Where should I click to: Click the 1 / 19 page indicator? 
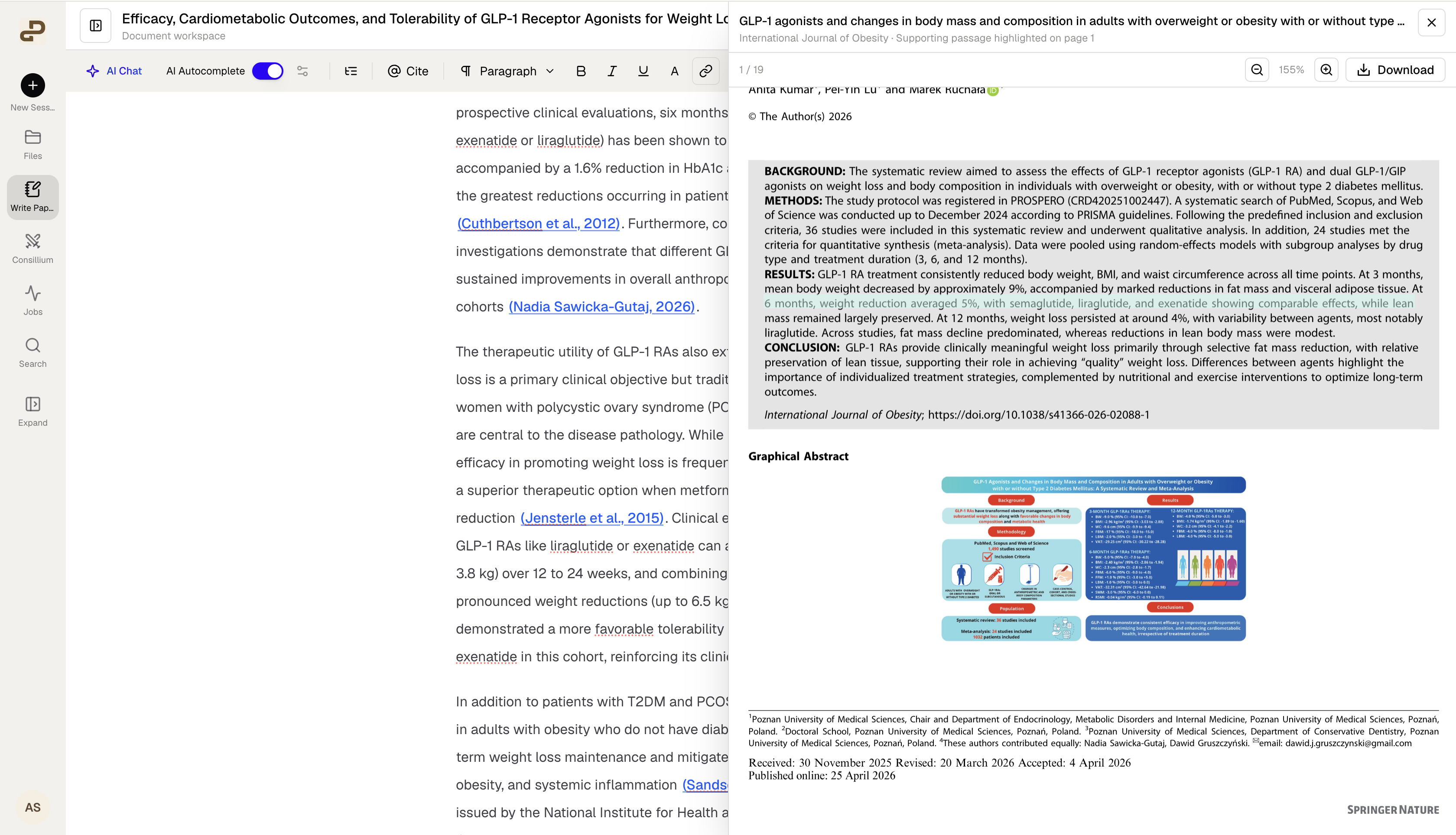751,70
